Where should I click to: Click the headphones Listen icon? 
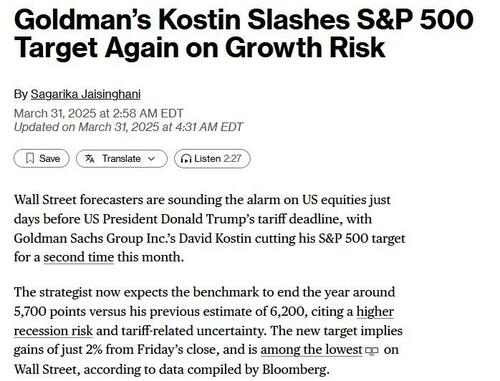pyautogui.click(x=186, y=159)
